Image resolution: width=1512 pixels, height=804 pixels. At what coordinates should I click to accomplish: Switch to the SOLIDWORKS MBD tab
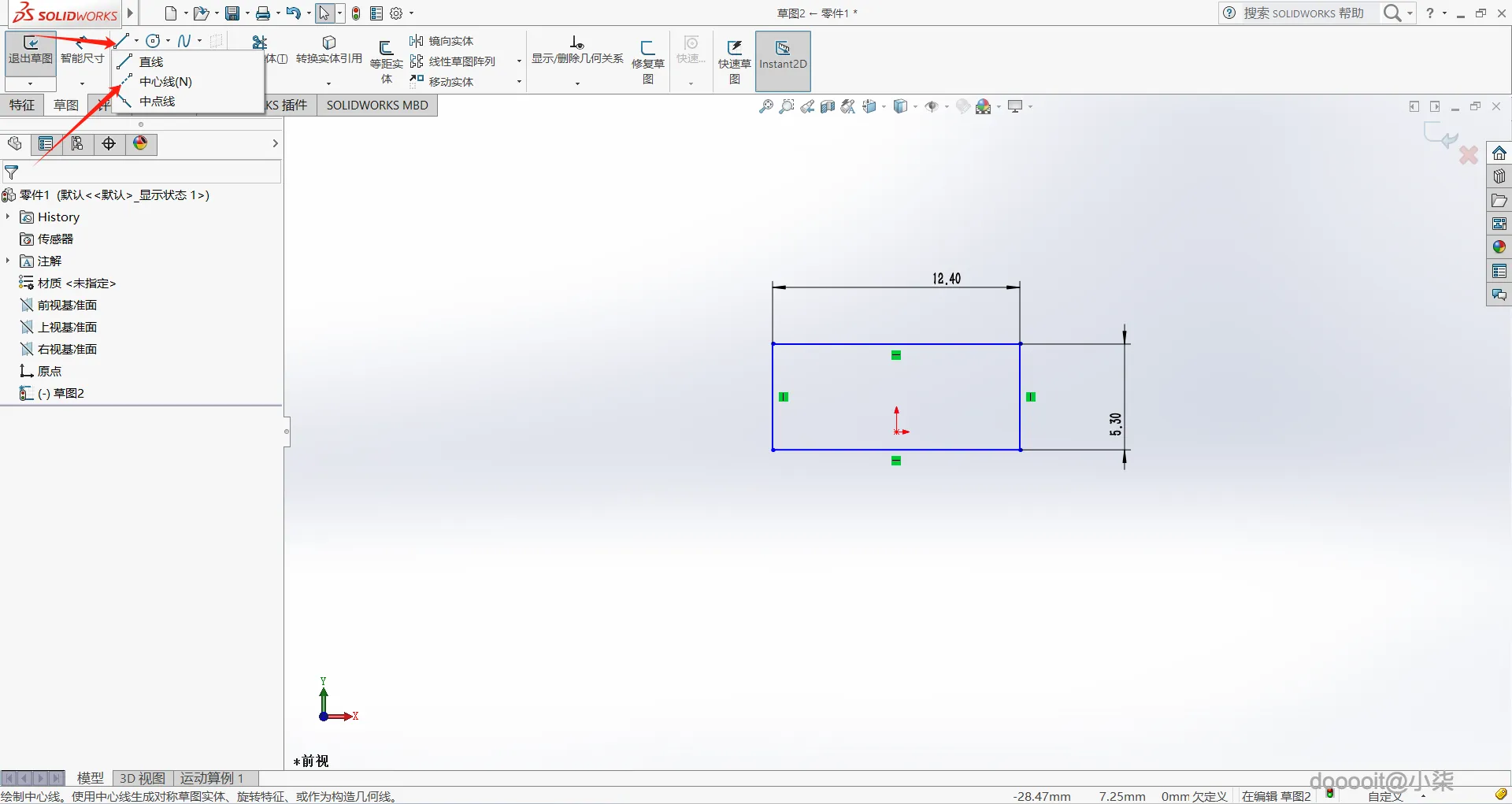[x=377, y=105]
